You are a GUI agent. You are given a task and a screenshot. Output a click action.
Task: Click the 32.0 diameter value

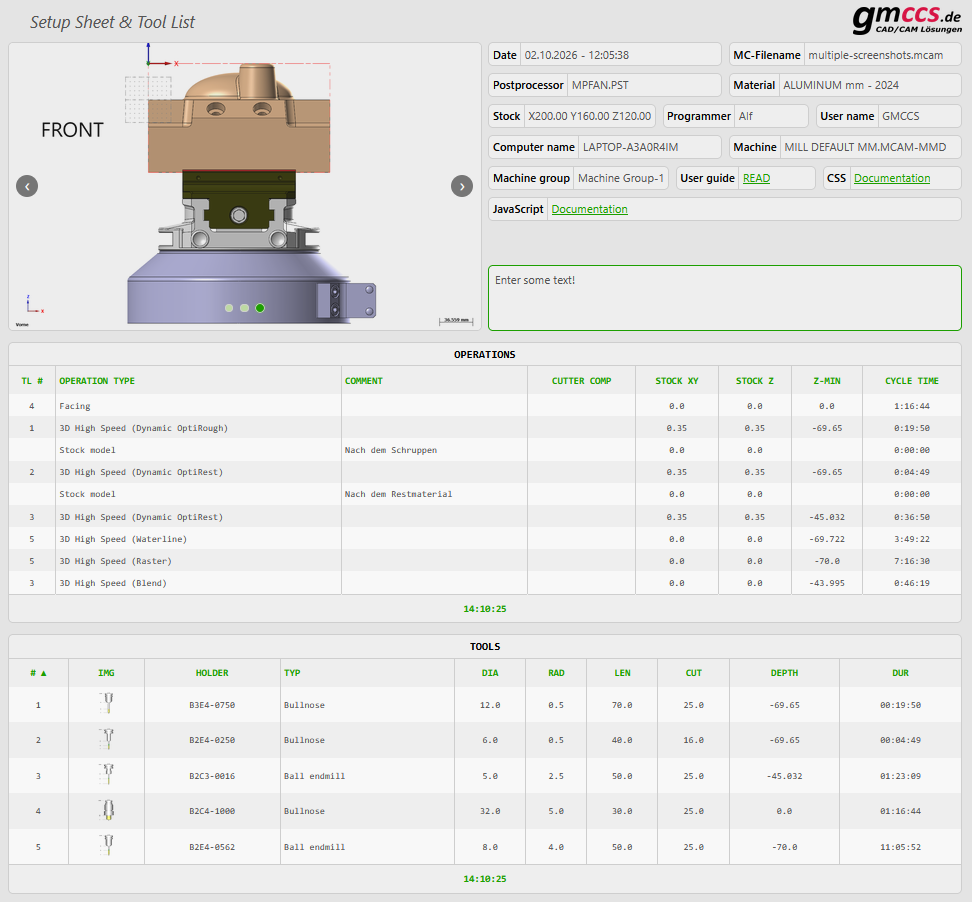(x=490, y=811)
